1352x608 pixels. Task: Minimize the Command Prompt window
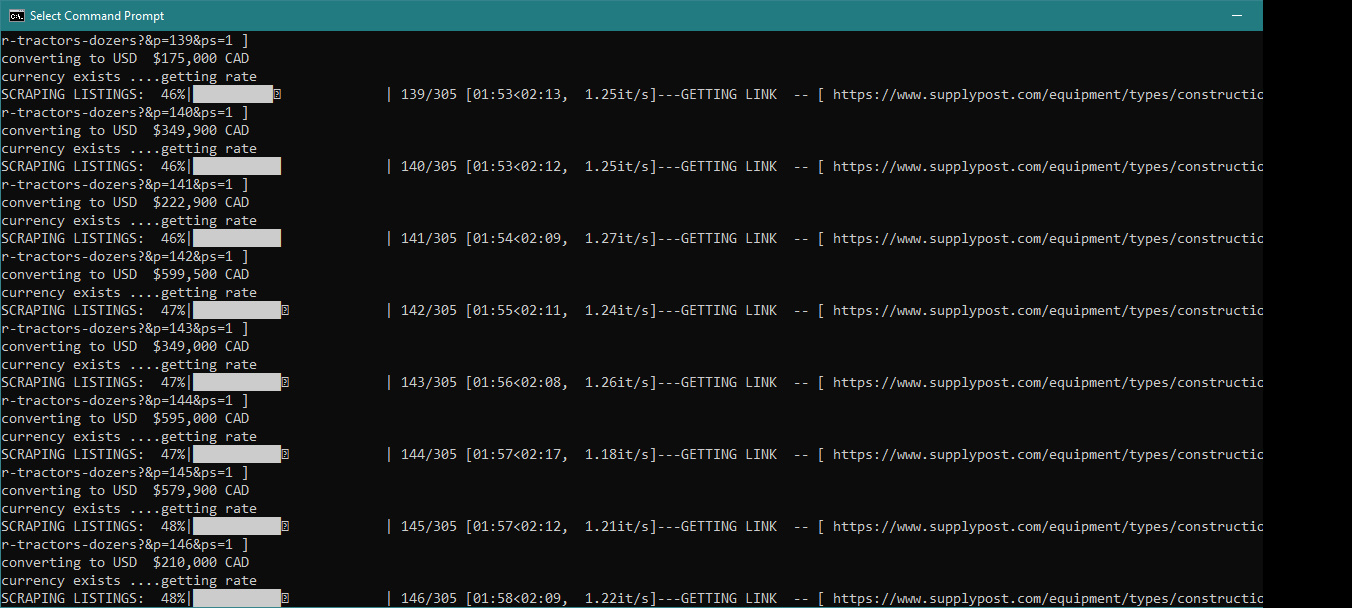click(1237, 16)
